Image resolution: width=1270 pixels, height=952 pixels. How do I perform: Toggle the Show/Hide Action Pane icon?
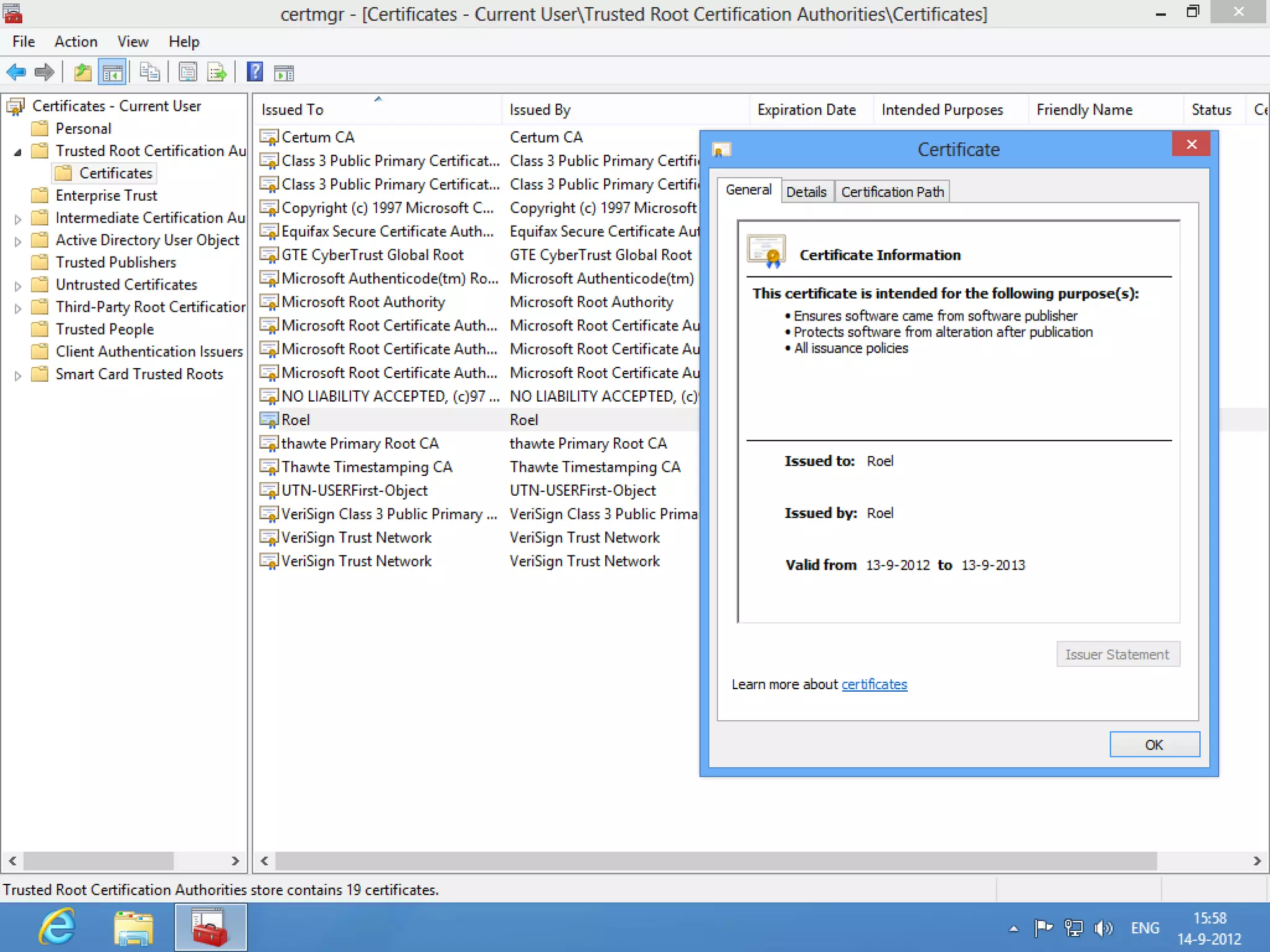[x=284, y=73]
